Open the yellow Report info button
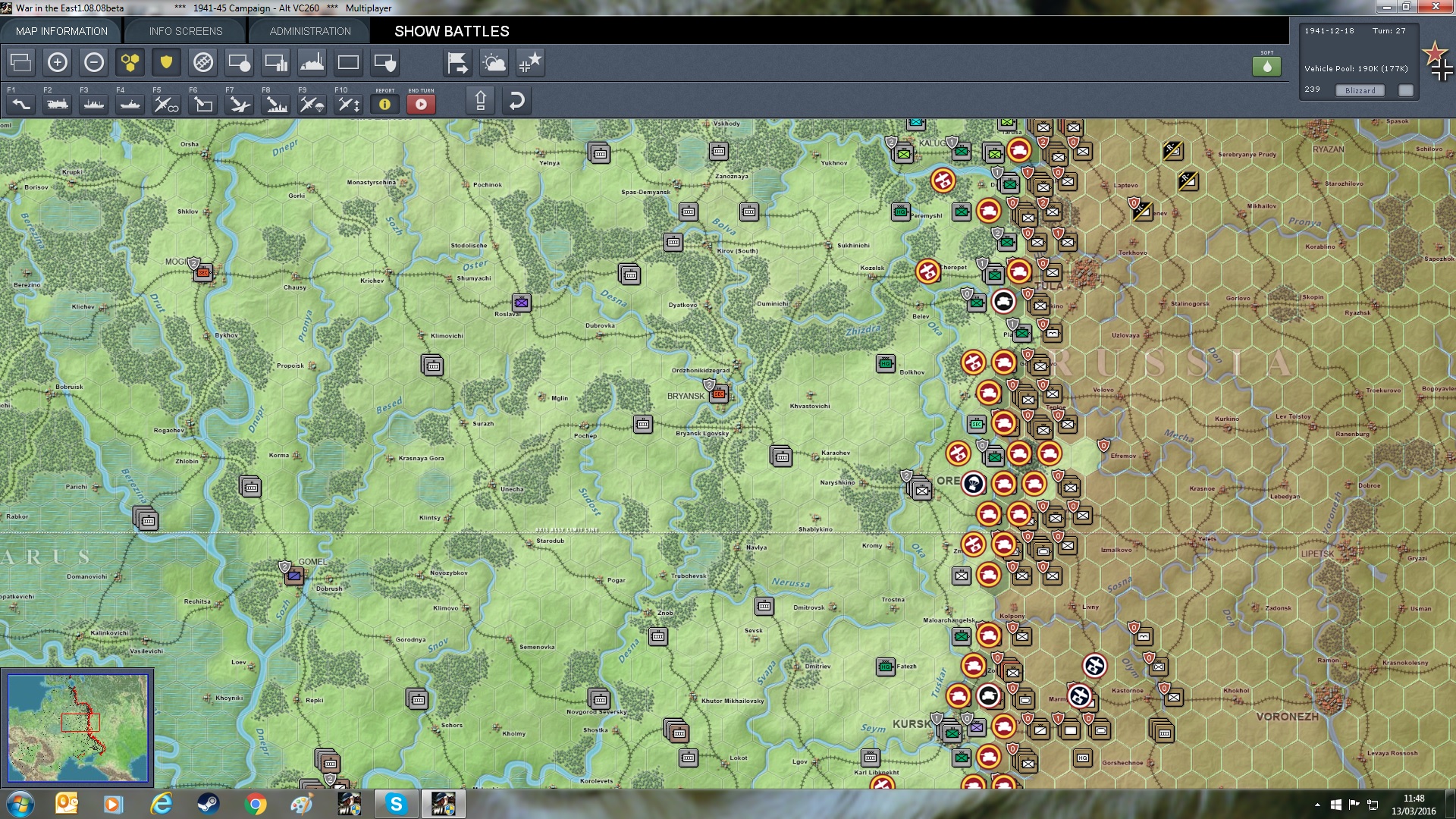 (384, 104)
